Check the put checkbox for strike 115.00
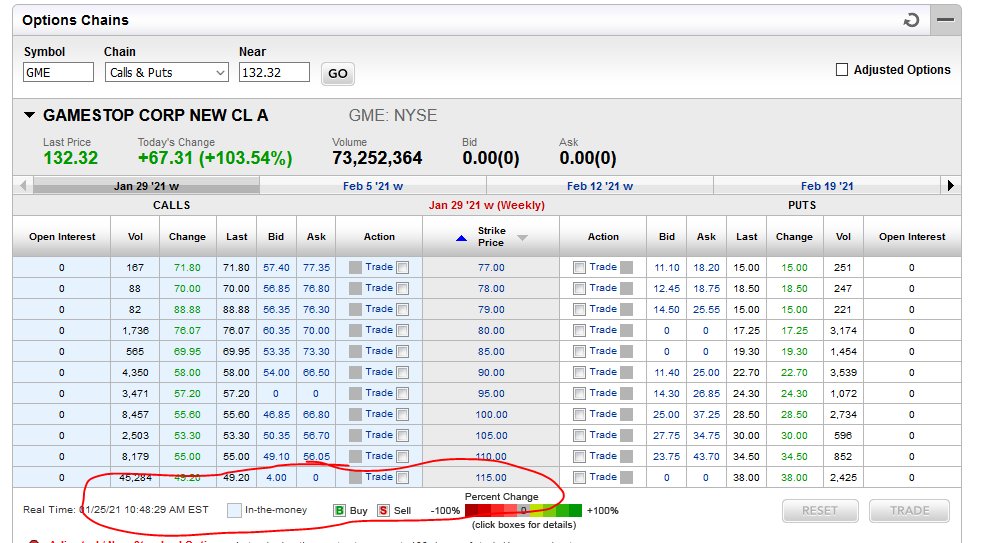The height and width of the screenshot is (543, 1001). click(579, 479)
